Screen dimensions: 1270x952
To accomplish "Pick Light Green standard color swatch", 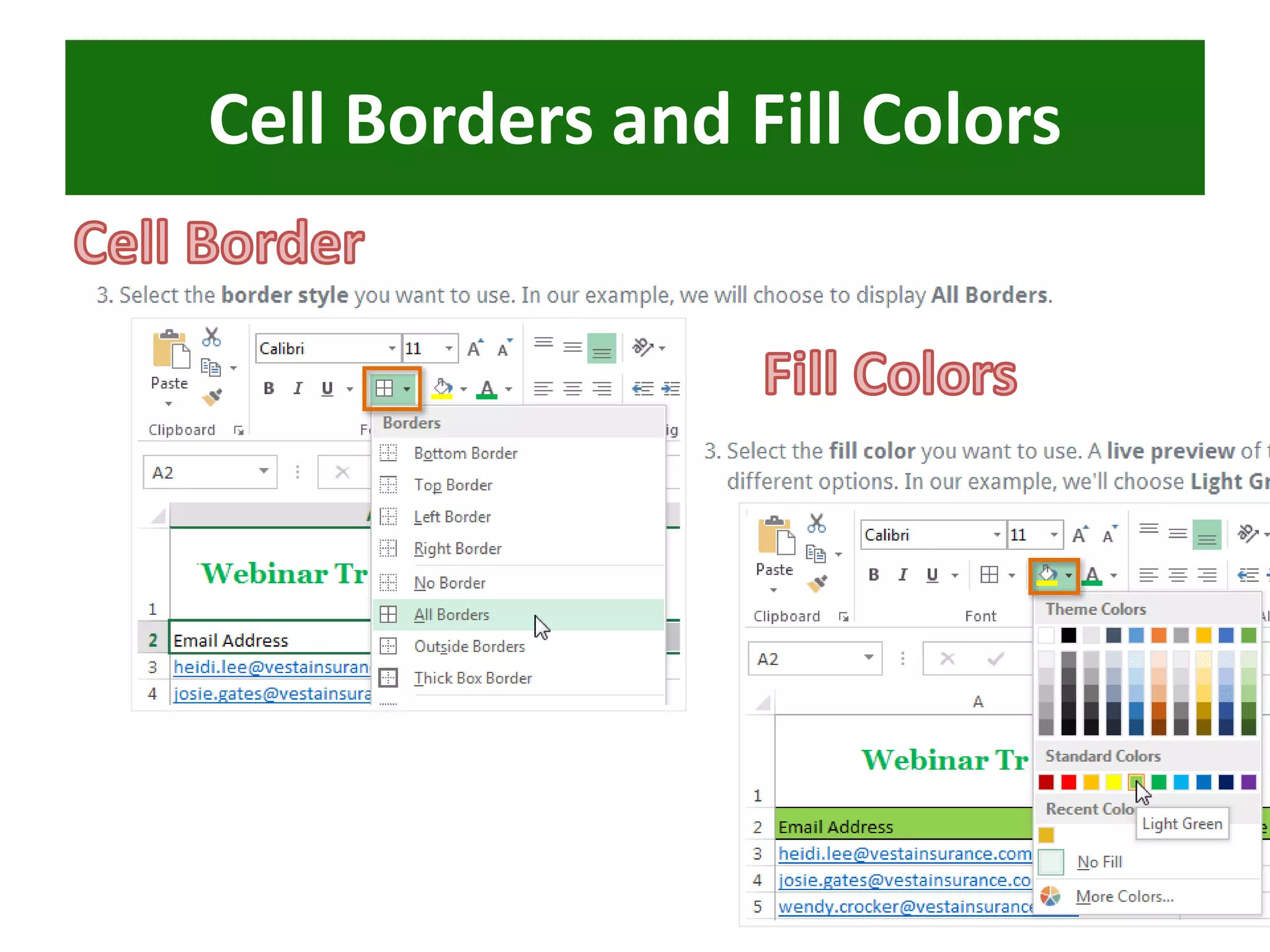I will tap(1136, 782).
